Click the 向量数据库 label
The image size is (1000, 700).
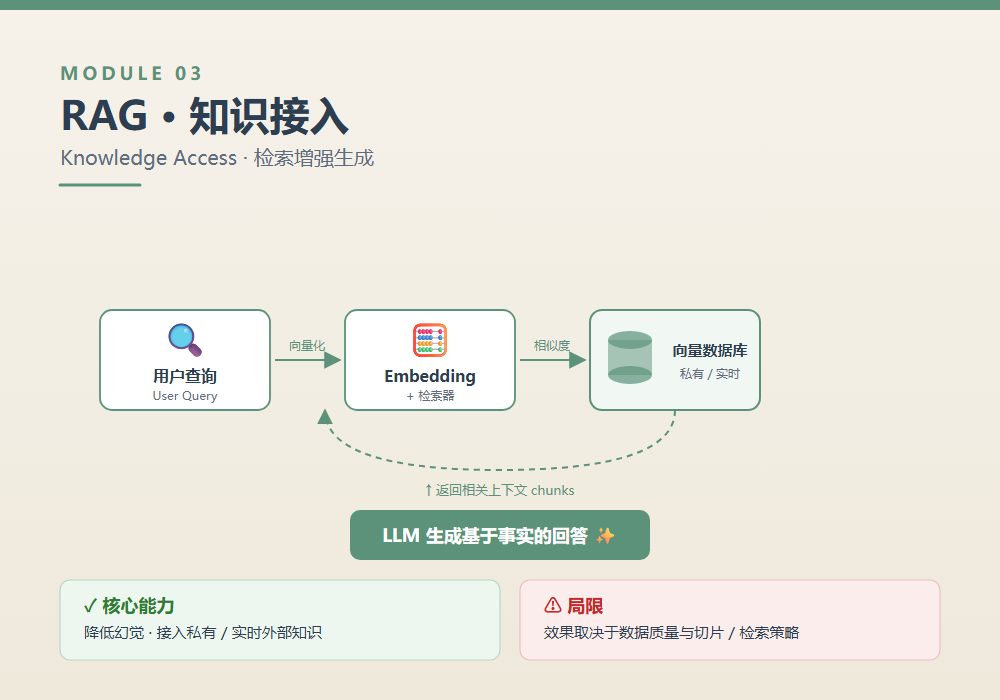(710, 351)
